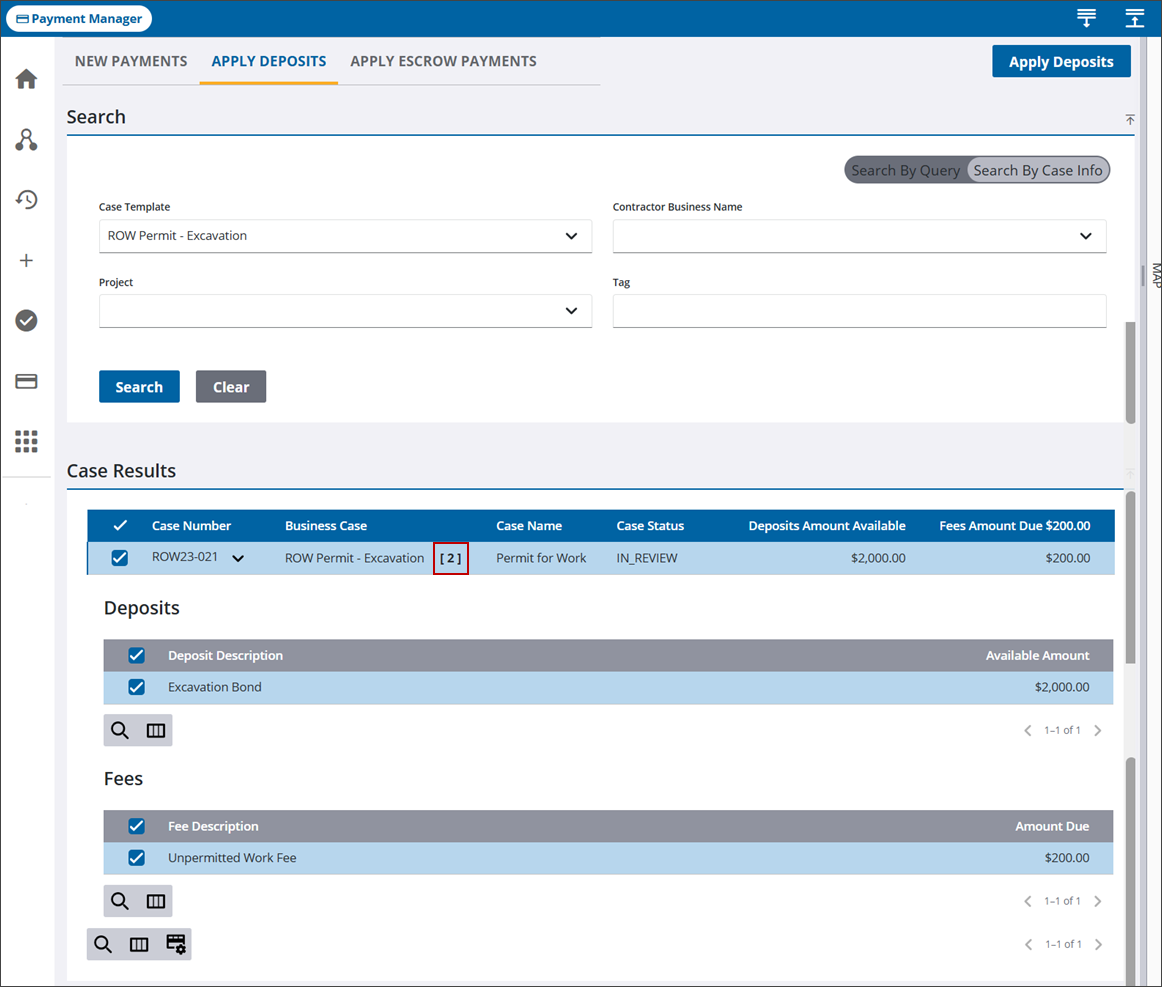The image size is (1162, 987).
Task: Expand the ROW23-021 case number chevron
Action: pos(238,559)
